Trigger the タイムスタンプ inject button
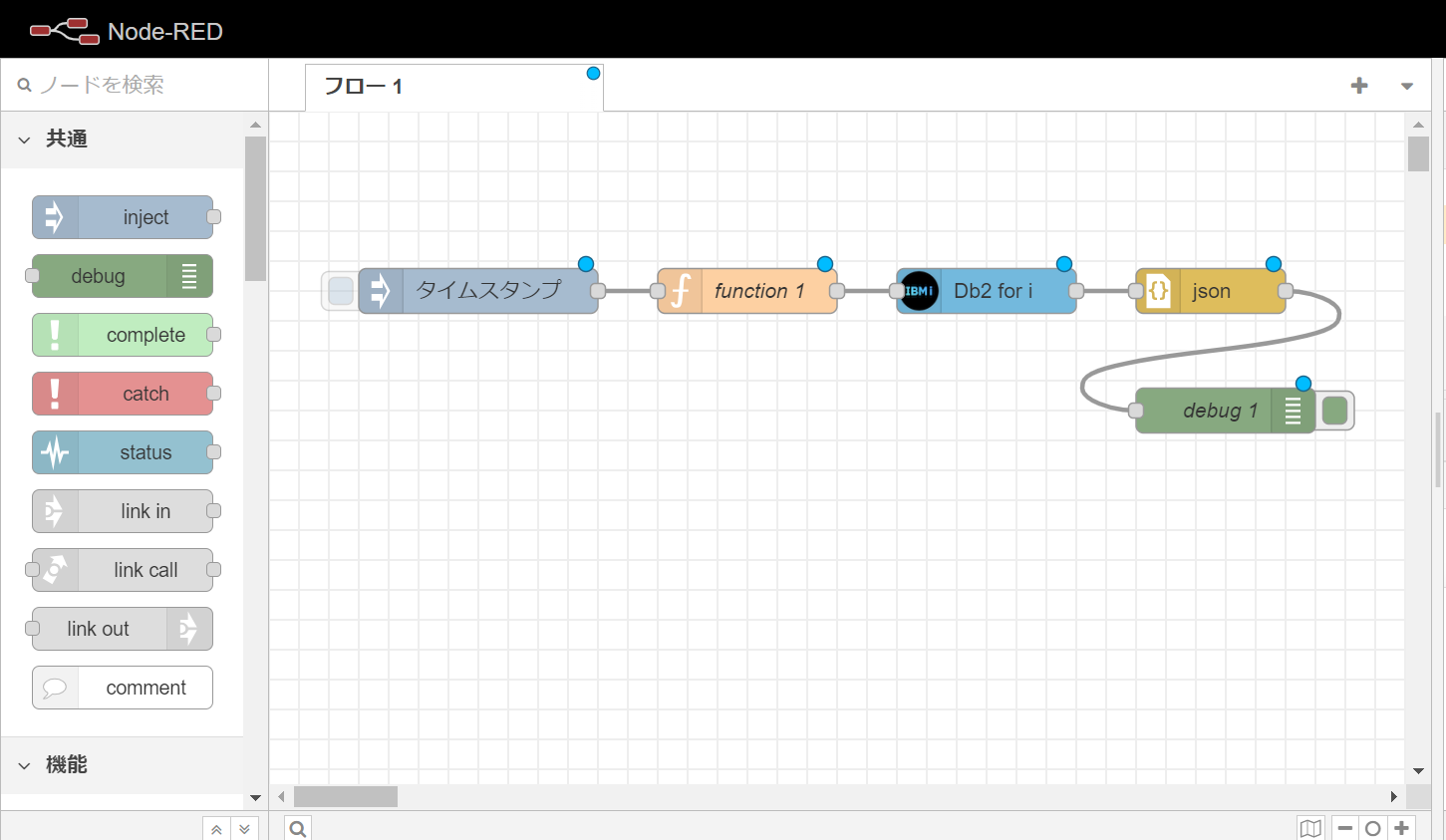Screen dimensions: 1446x840 point(341,291)
